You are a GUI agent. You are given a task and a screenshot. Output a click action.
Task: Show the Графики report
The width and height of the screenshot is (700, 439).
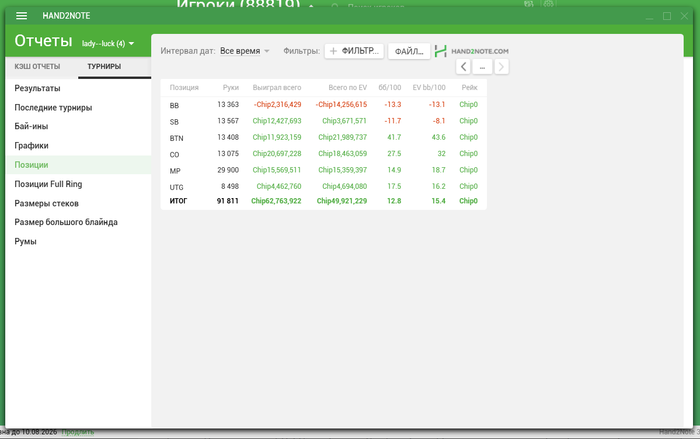coord(31,146)
